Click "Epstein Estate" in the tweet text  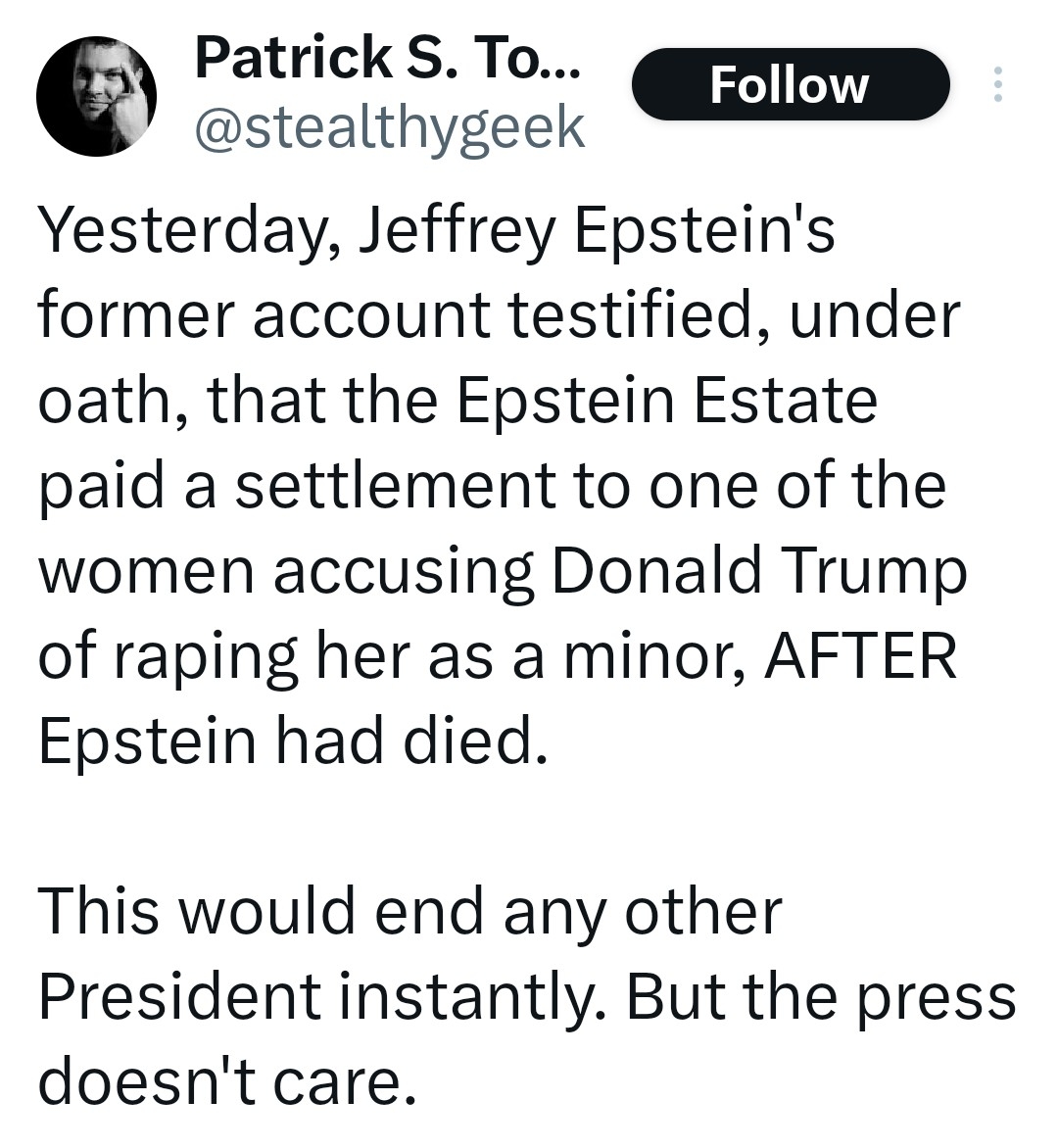click(x=666, y=401)
